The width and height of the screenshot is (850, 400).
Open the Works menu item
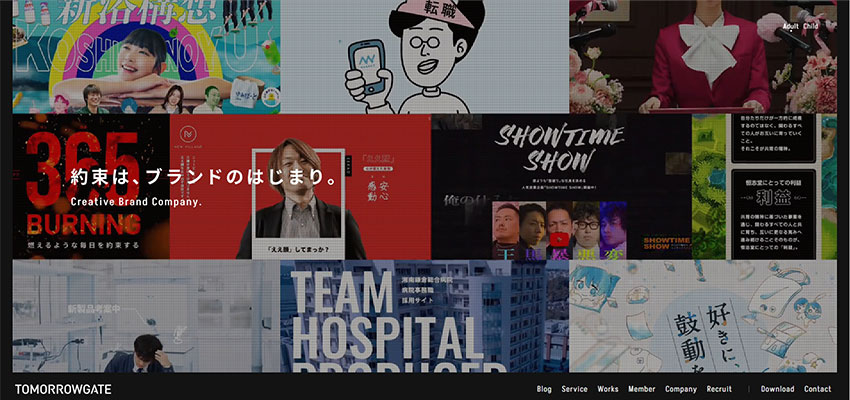(x=608, y=389)
